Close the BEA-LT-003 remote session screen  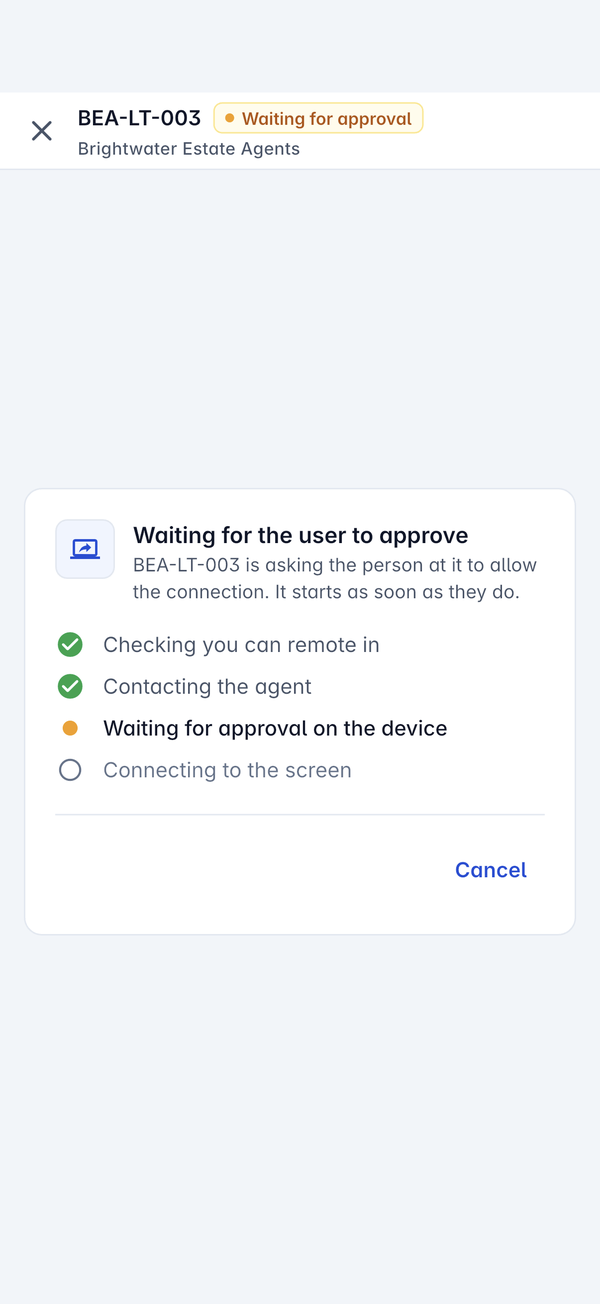(x=41, y=131)
